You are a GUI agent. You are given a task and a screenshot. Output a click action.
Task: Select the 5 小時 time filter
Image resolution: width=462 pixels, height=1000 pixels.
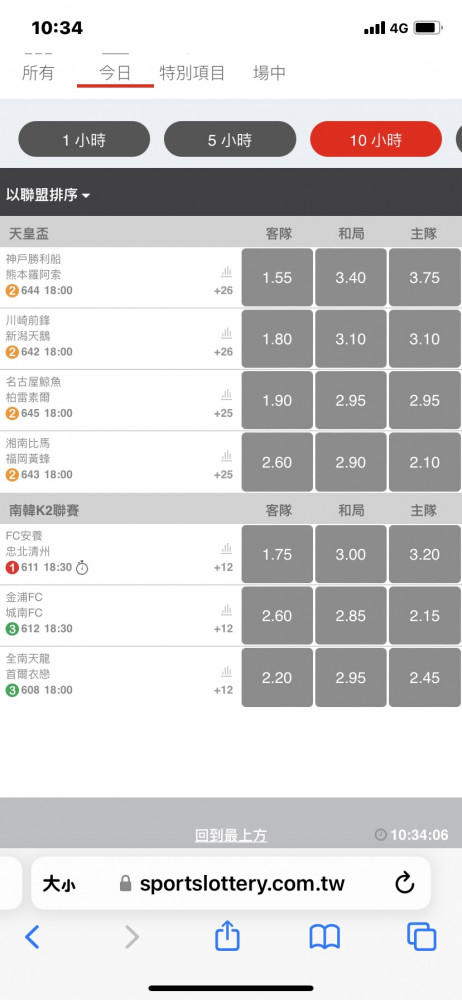click(x=230, y=139)
